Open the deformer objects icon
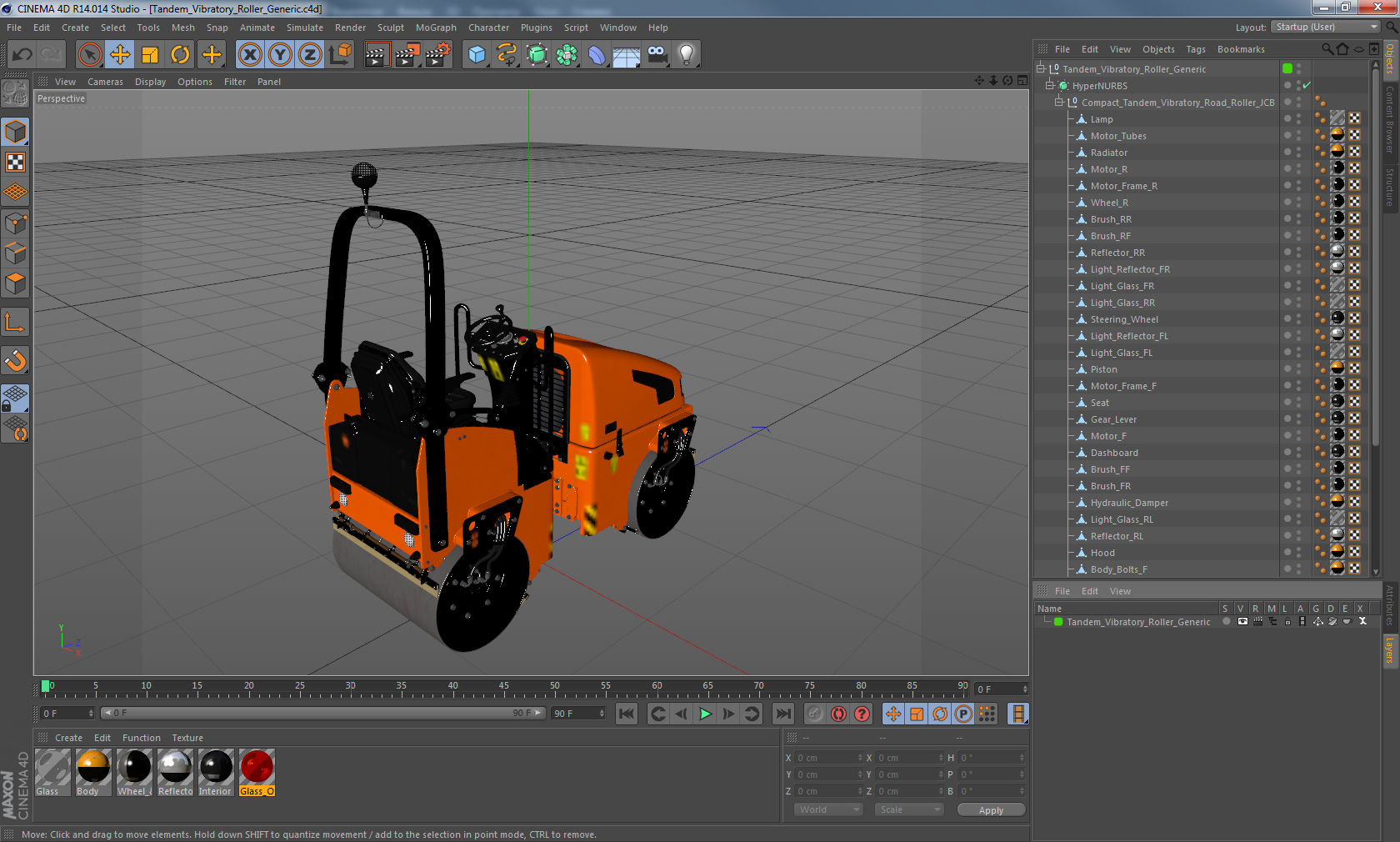 597,55
